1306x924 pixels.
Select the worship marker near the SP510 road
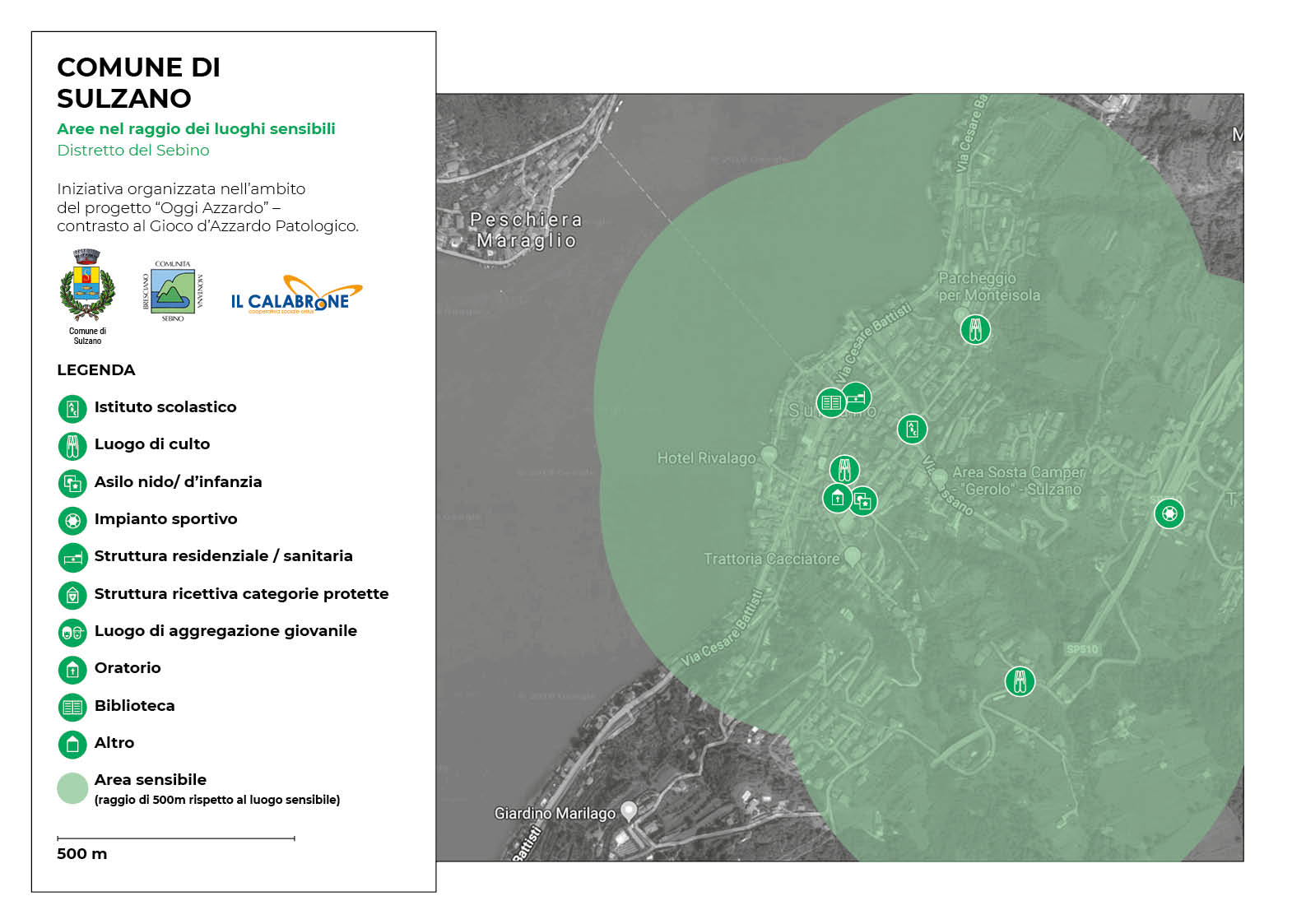point(1020,681)
